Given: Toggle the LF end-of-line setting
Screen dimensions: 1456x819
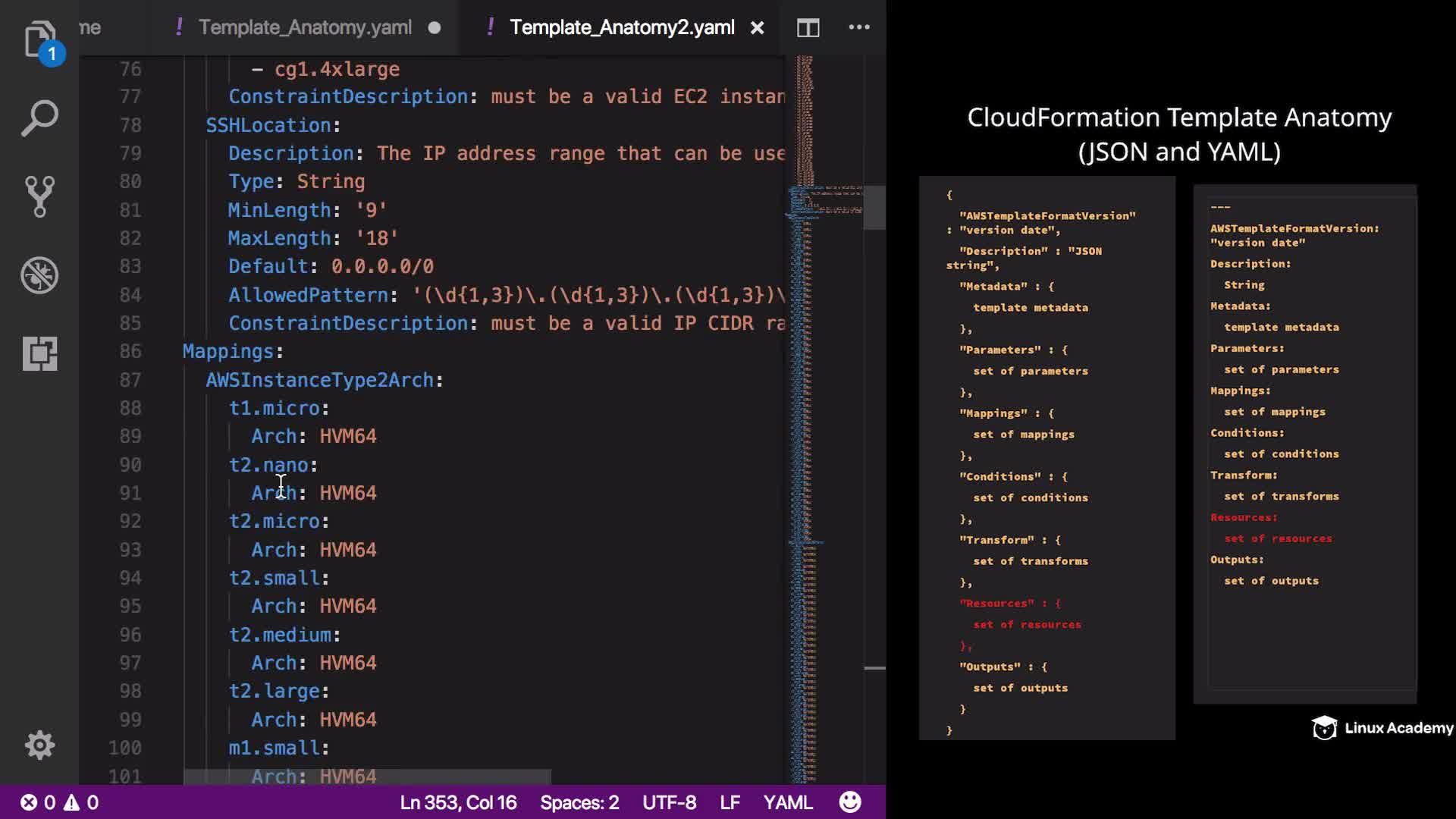Looking at the screenshot, I should pos(730,802).
